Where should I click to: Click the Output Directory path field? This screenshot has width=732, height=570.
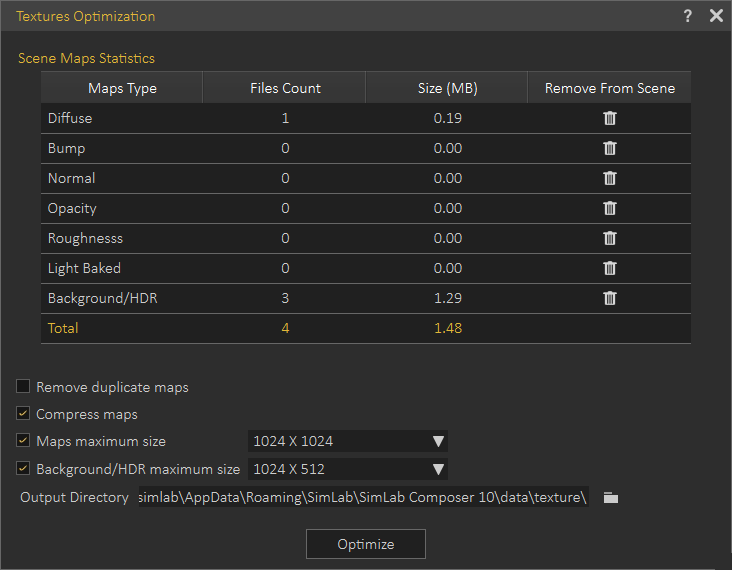coord(363,497)
